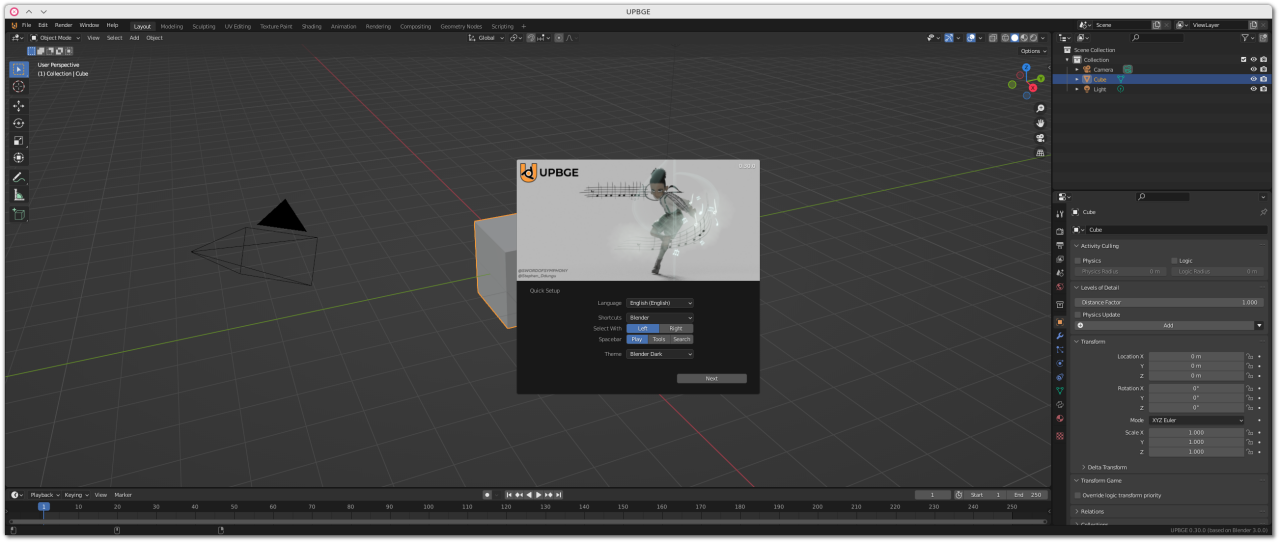1280x543 pixels.
Task: Click the Play animation button in timeline
Action: point(539,494)
